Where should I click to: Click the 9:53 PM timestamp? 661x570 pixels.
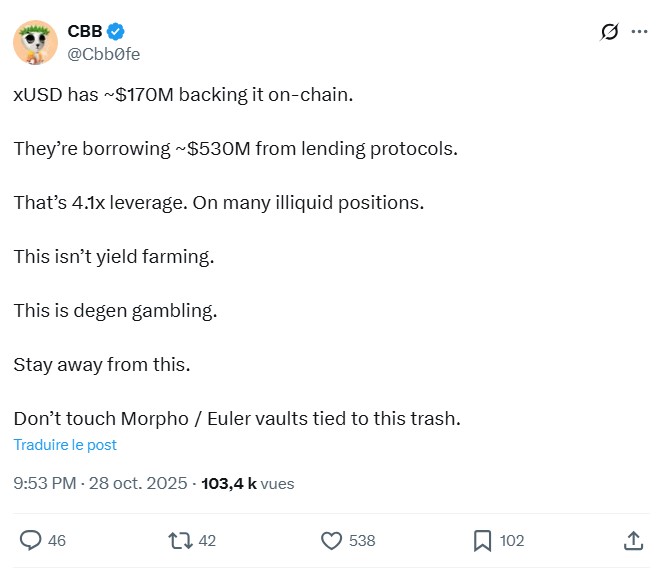click(x=45, y=483)
